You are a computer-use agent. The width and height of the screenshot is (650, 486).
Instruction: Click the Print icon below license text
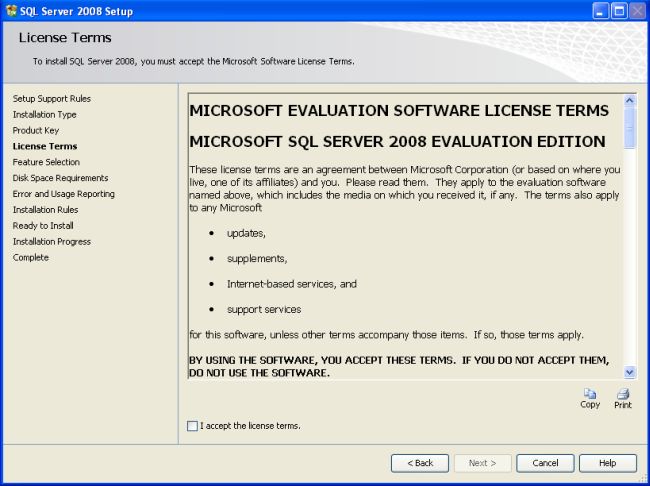coord(623,393)
